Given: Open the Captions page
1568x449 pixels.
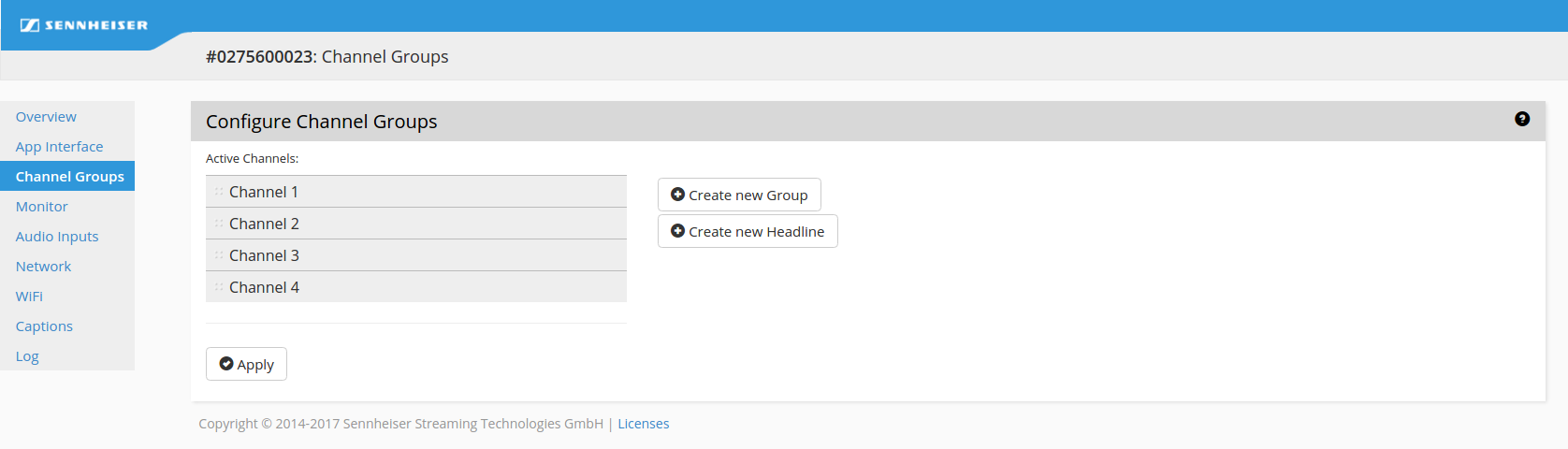Looking at the screenshot, I should coord(44,326).
